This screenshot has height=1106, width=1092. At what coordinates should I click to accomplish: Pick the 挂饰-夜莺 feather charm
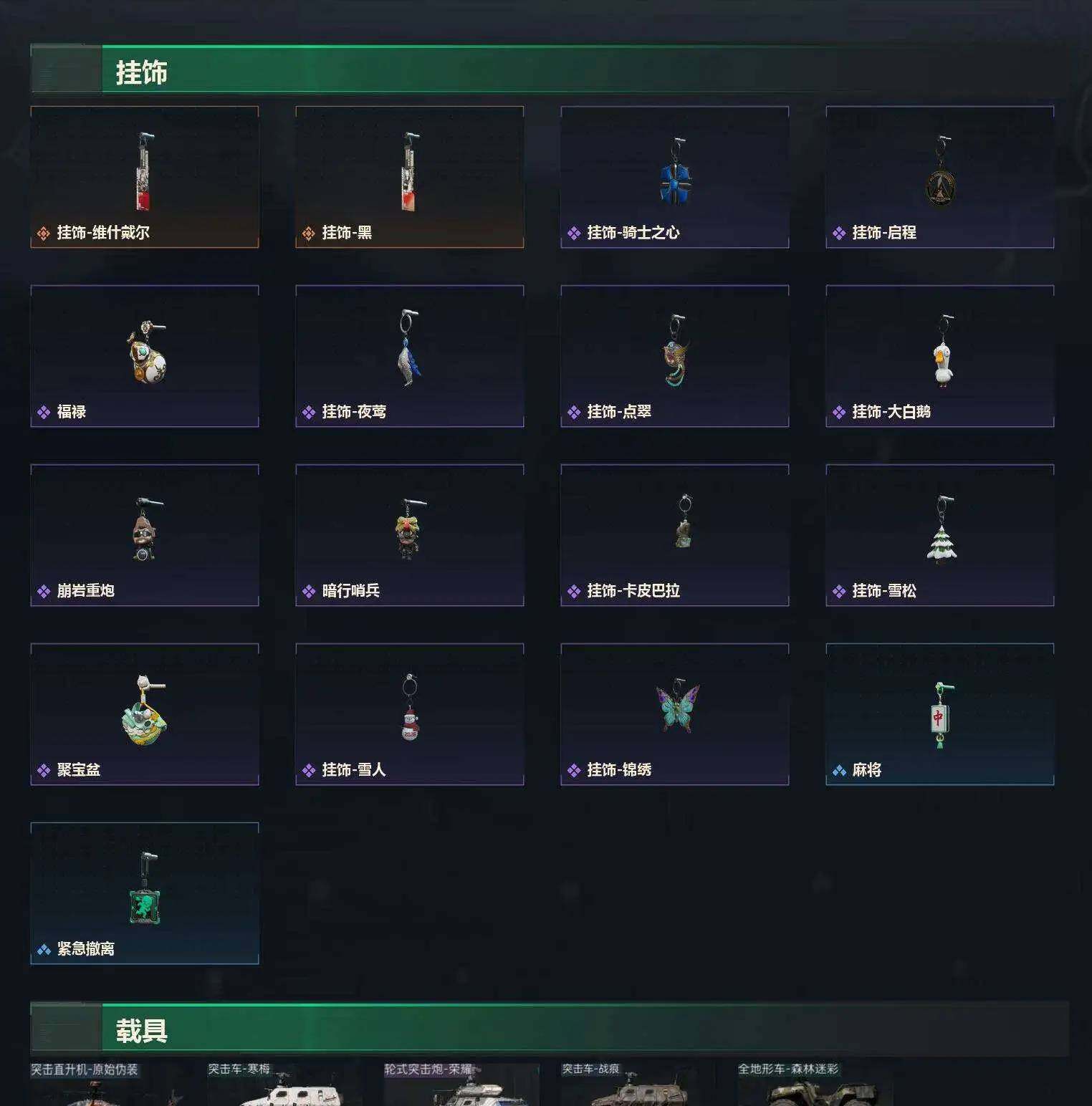410,356
